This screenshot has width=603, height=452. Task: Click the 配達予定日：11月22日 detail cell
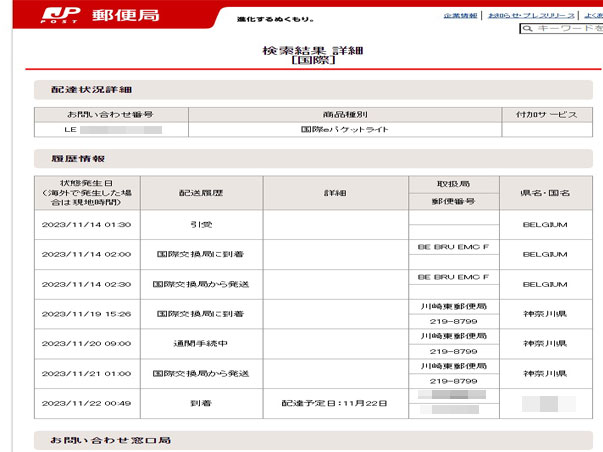click(x=335, y=404)
